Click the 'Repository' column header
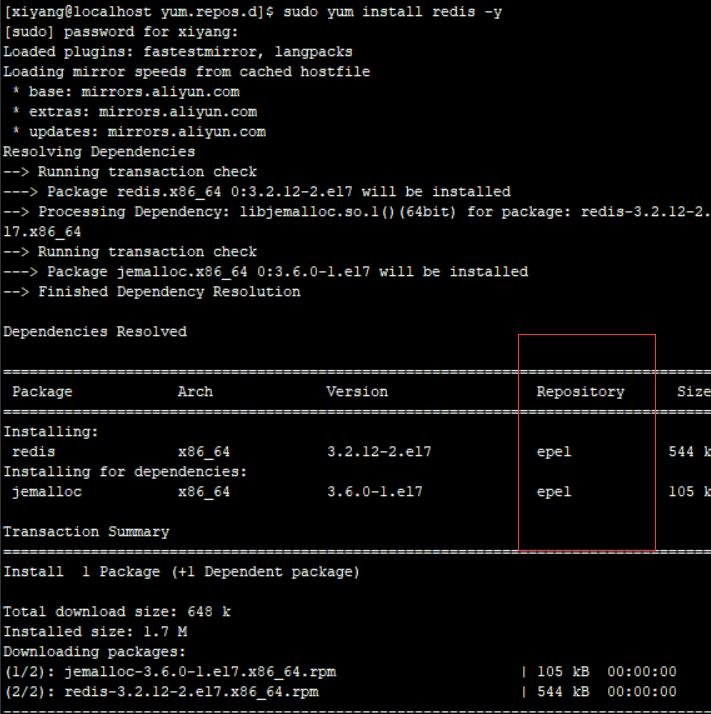 pyautogui.click(x=580, y=392)
